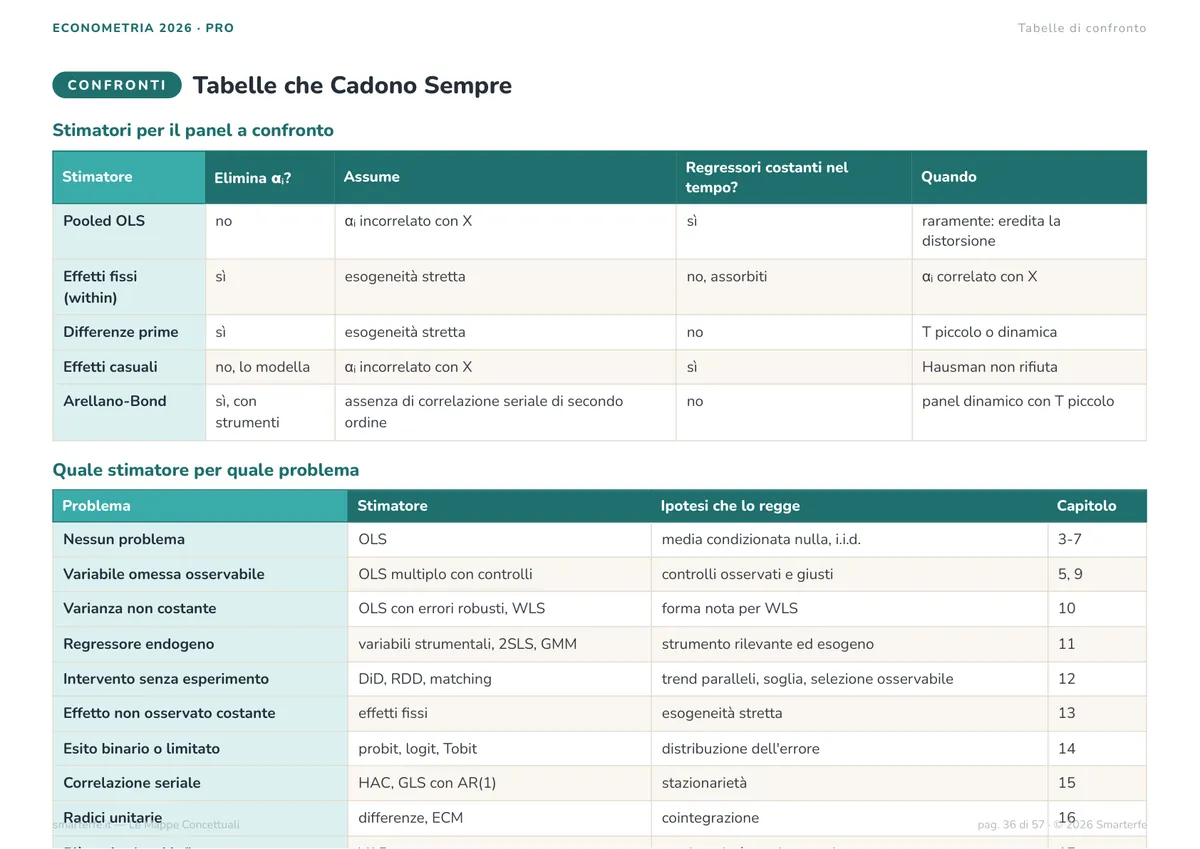
Task: Click the cell "no, assorbiti"
Action: [794, 287]
